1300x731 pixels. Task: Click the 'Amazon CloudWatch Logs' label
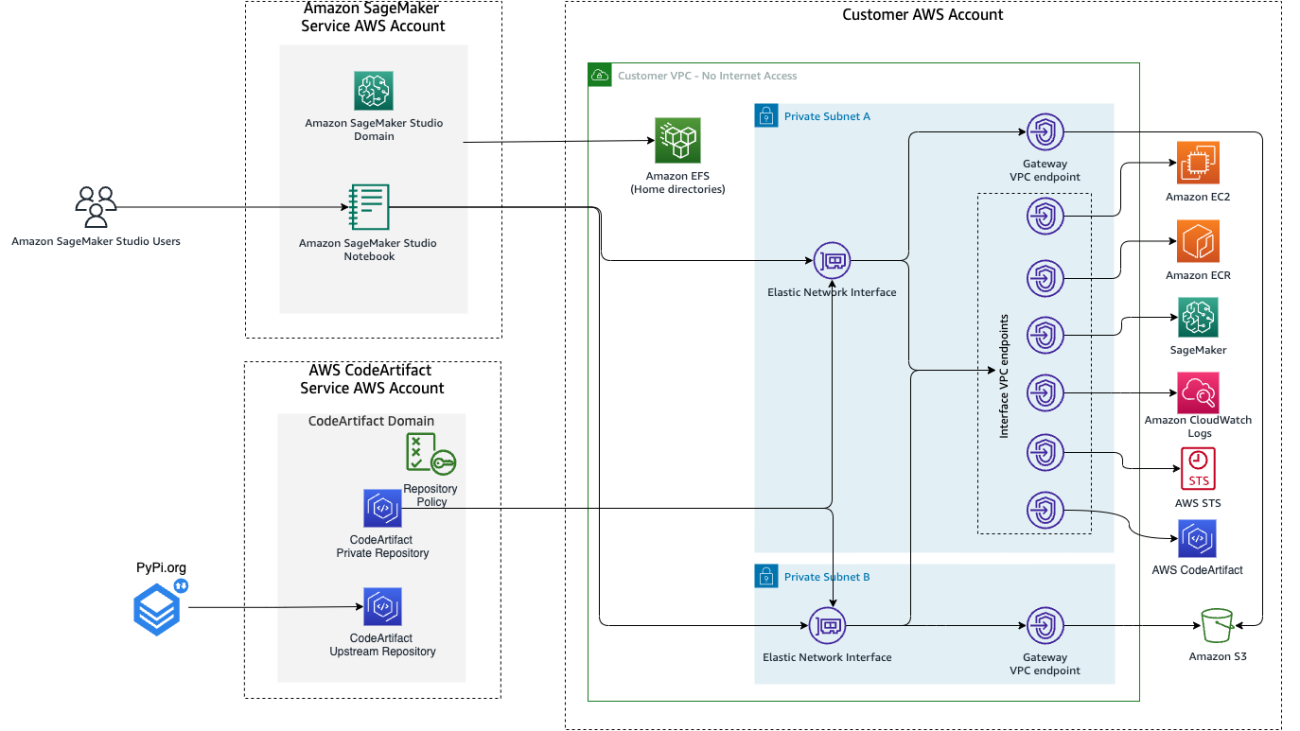pyautogui.click(x=1198, y=427)
